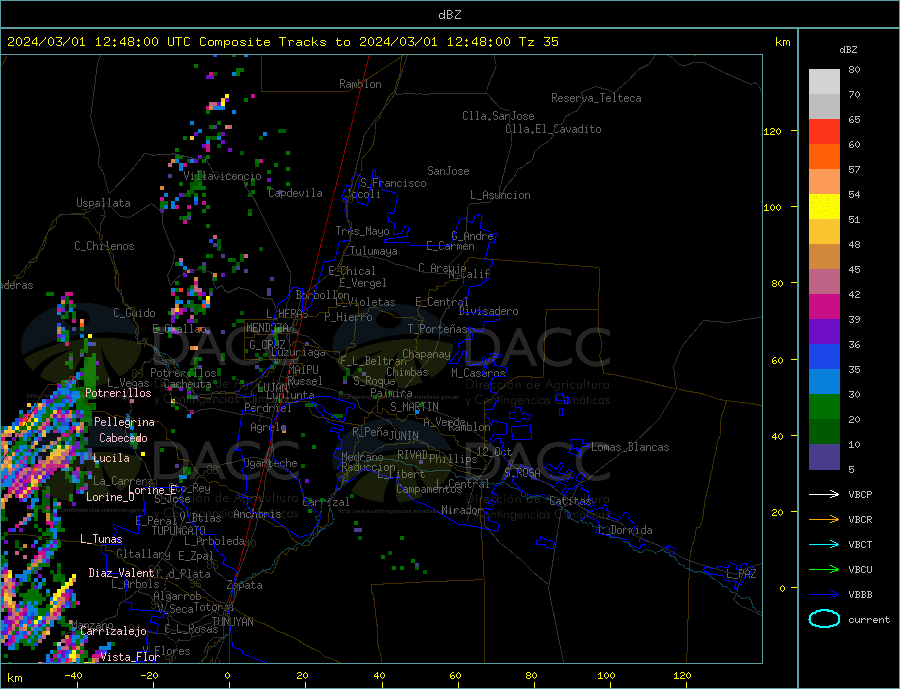Click the timestamp header '2024/03/01 12:48:00 UTC Composite'

(x=138, y=42)
